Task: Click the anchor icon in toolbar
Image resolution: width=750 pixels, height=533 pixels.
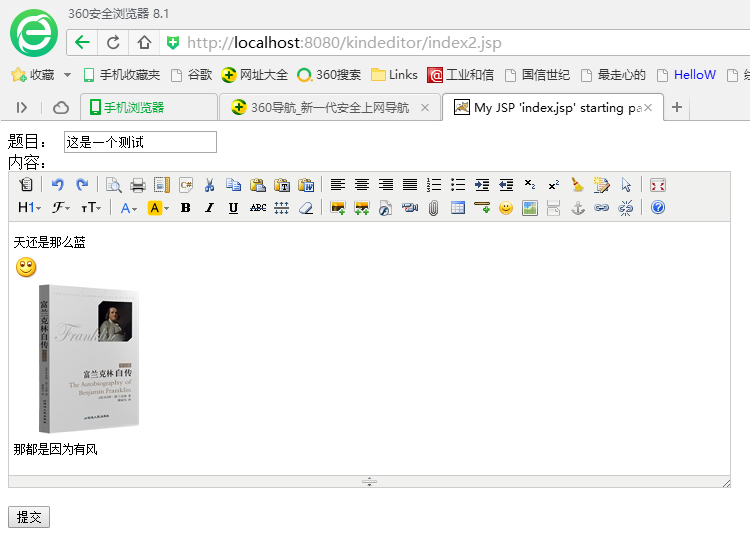Action: [577, 208]
